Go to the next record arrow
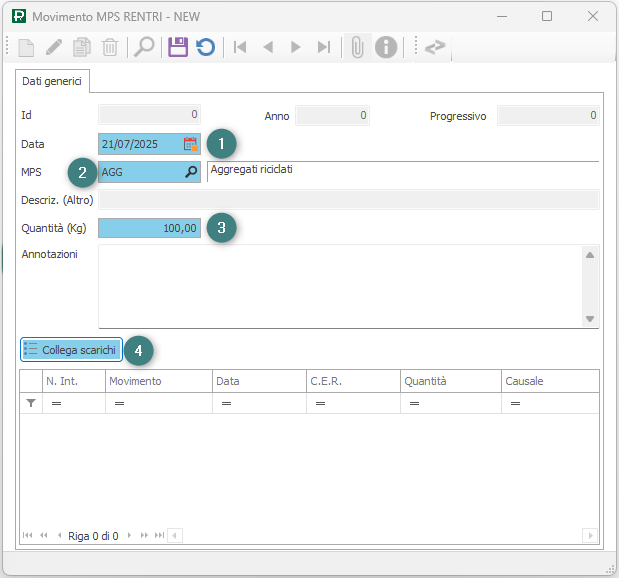The image size is (619, 578). [295, 47]
